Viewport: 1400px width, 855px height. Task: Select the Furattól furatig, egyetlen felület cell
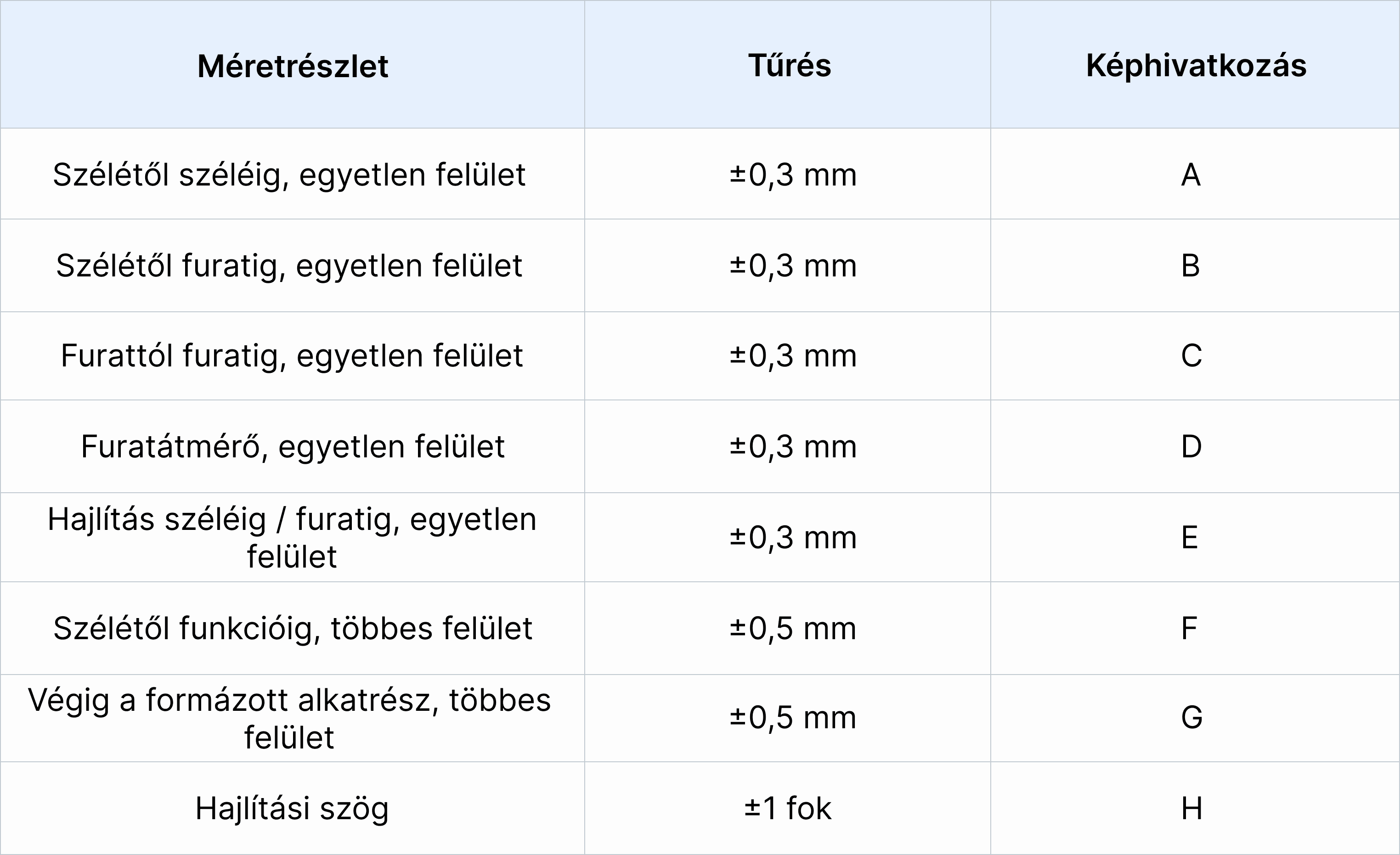(x=292, y=355)
